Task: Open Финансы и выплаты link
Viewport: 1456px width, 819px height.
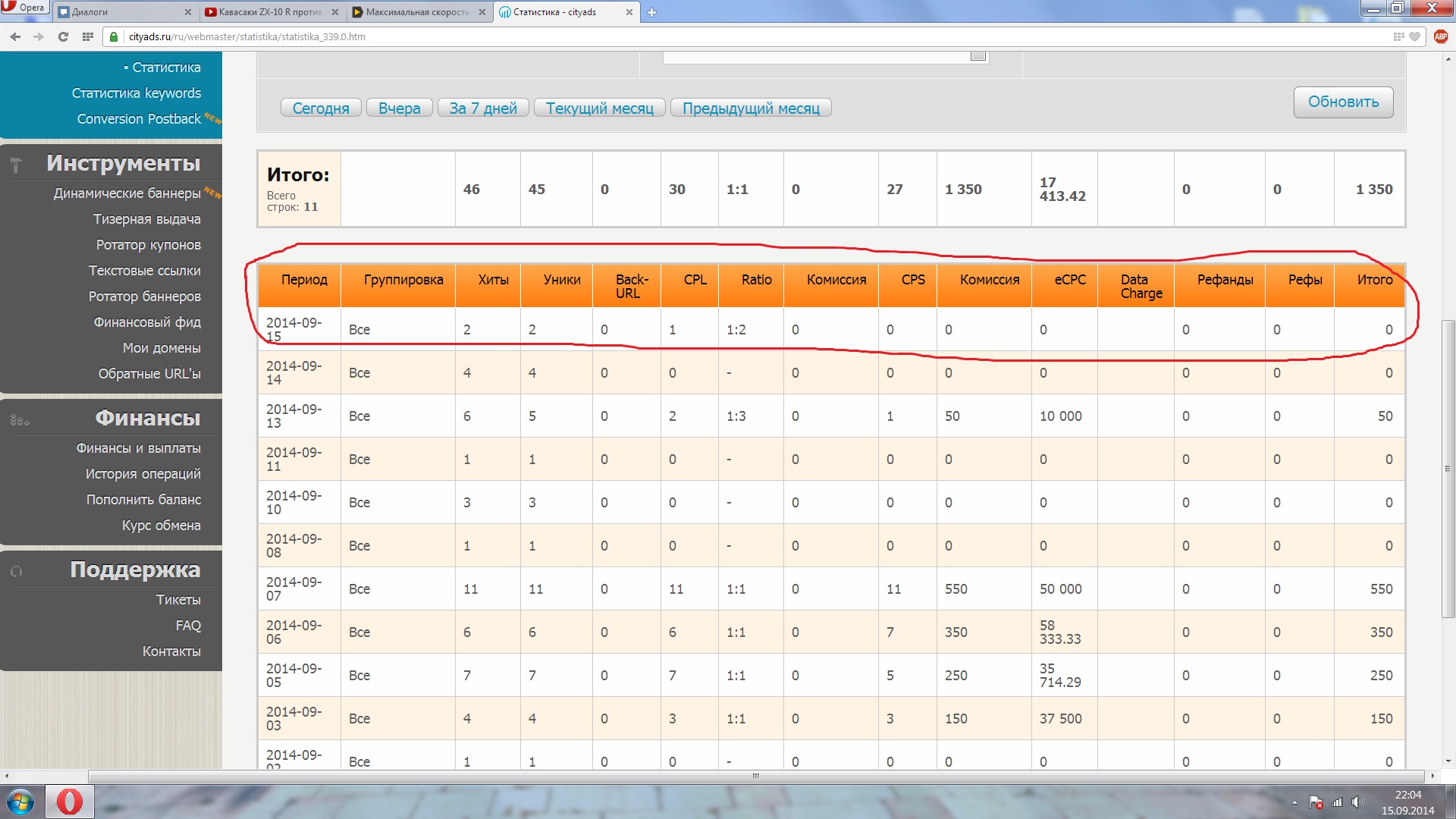Action: tap(138, 448)
